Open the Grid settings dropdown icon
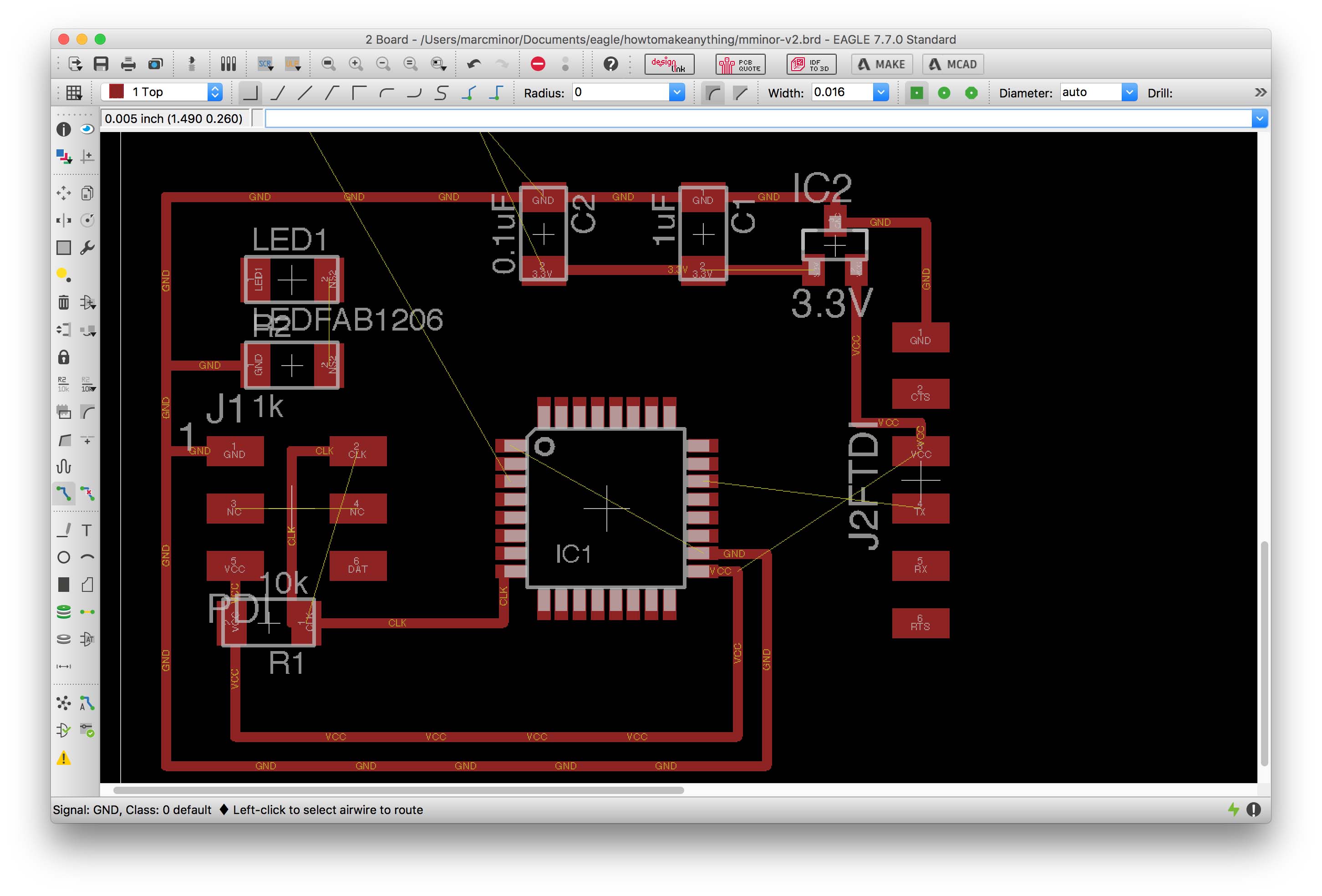 click(74, 93)
